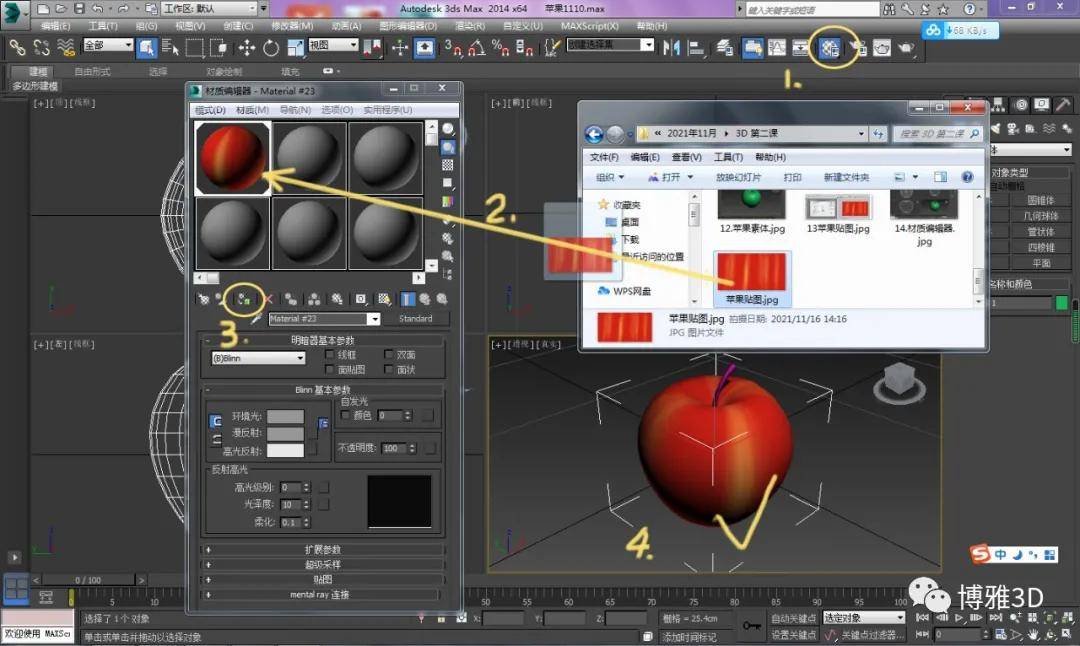
Task: Click the back arrow in the Explorer window
Action: (594, 134)
